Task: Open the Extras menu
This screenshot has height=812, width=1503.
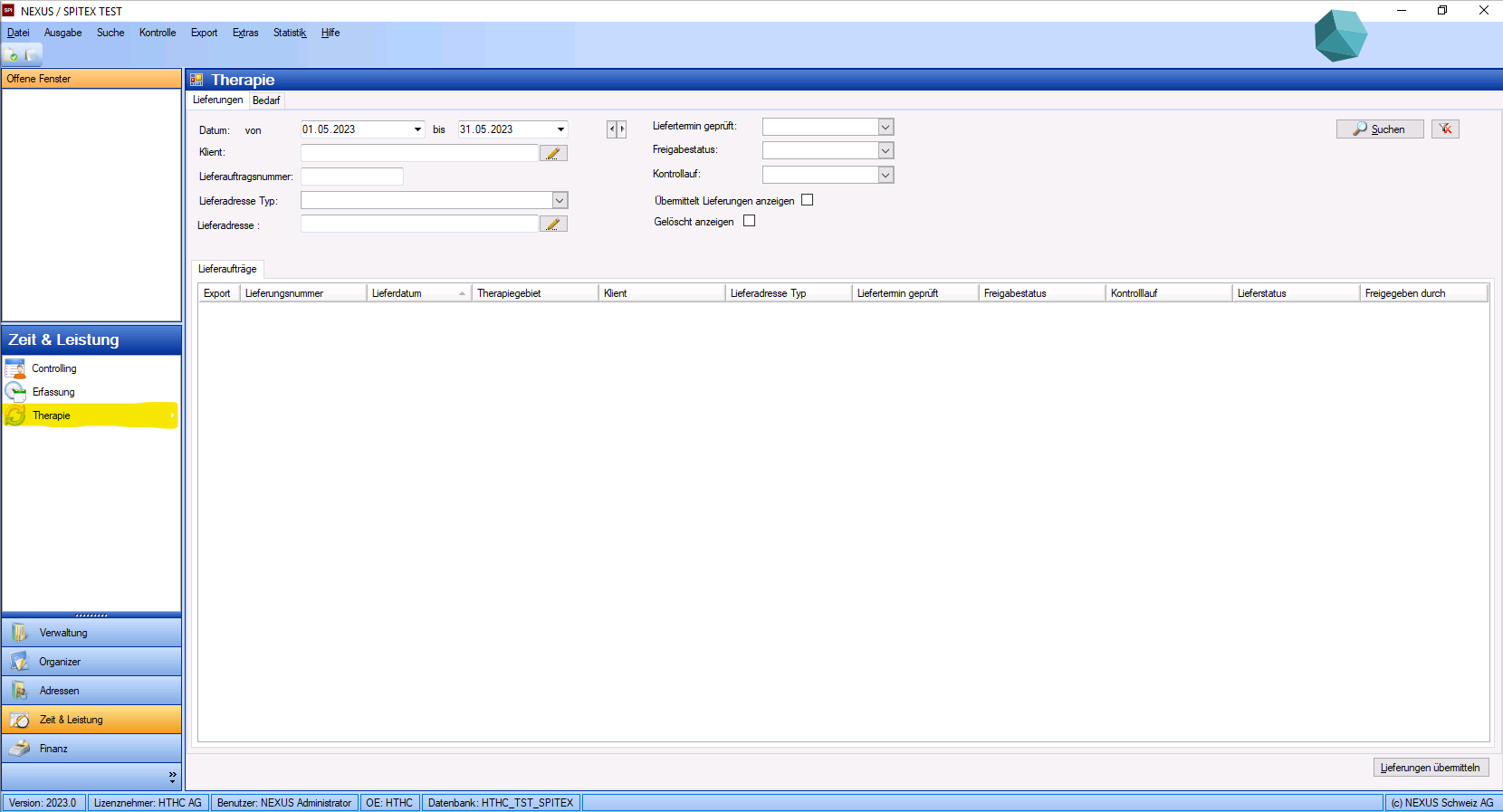Action: click(x=245, y=33)
